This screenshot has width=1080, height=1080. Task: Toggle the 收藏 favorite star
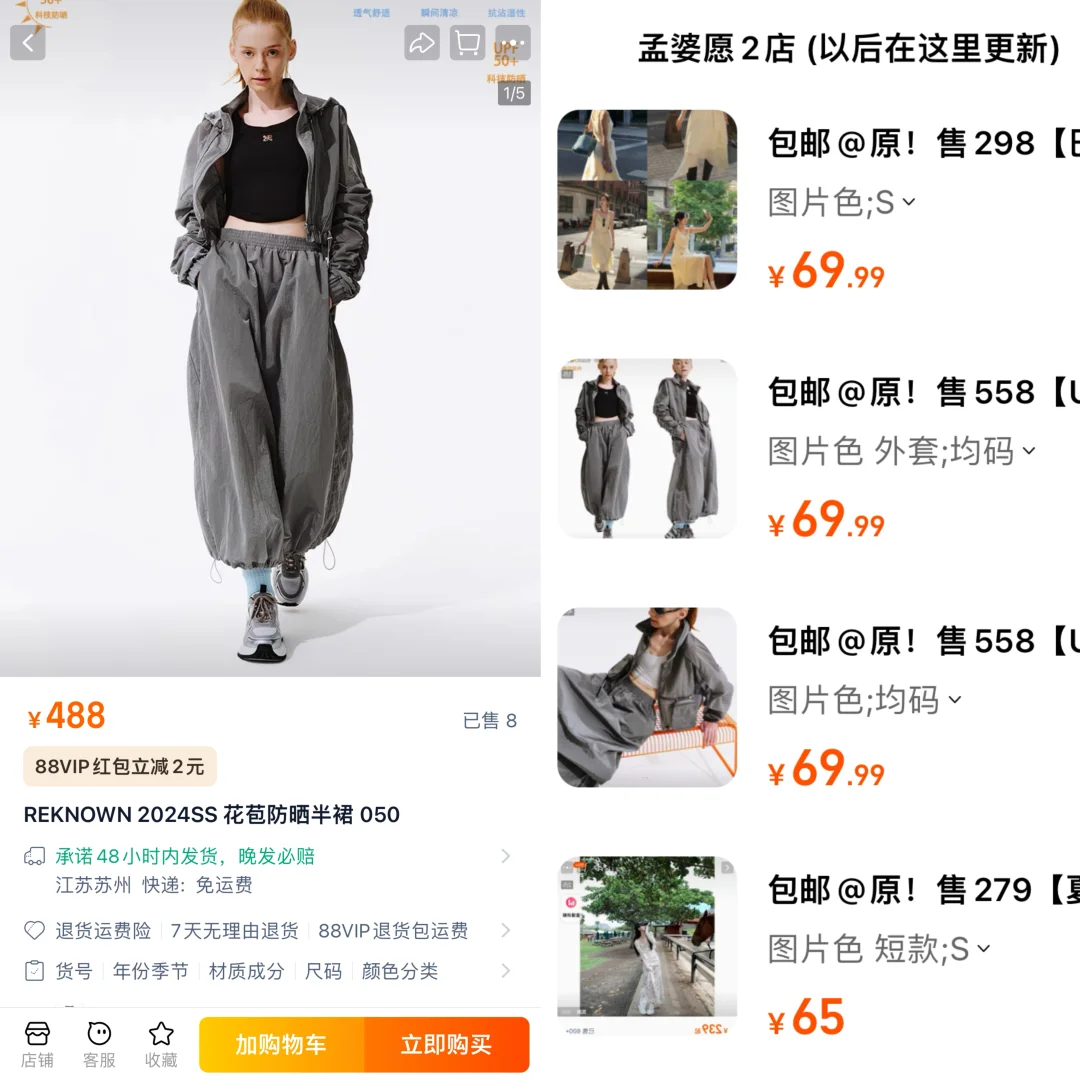161,1045
